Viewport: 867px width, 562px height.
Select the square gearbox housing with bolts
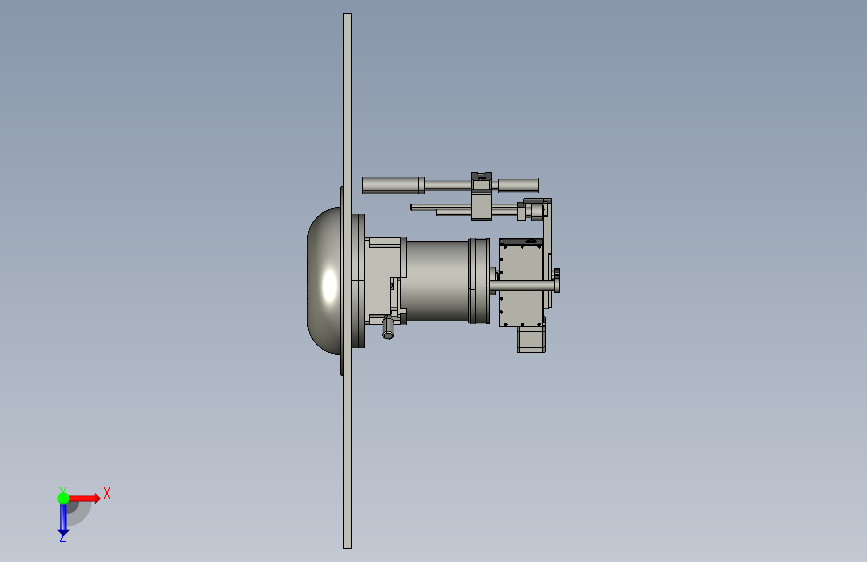pos(521,283)
